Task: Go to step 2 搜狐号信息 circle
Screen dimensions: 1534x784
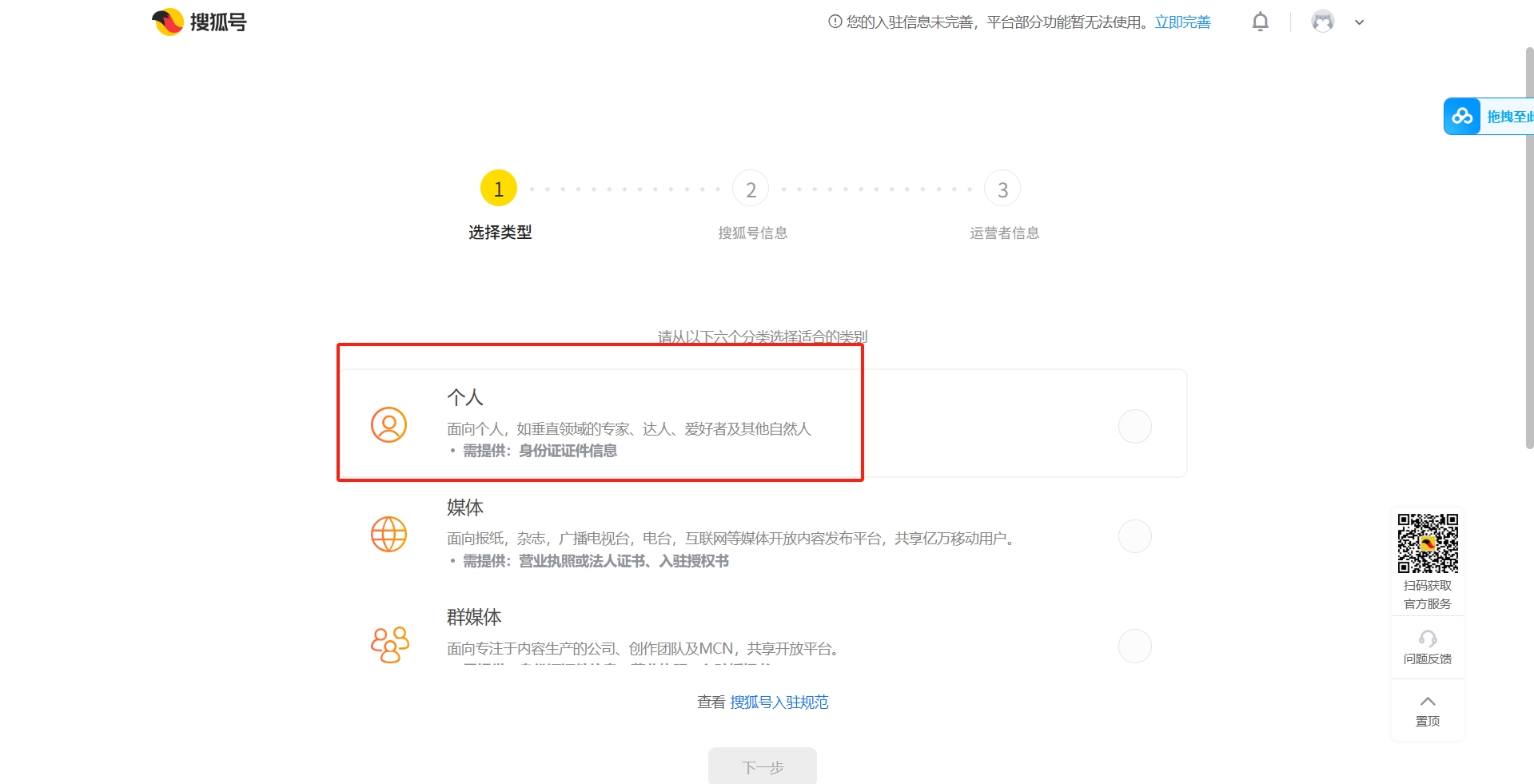Action: 751,189
